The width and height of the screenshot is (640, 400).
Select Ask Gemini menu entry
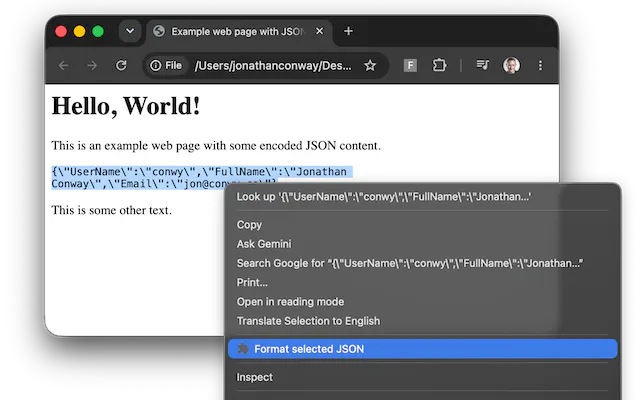(x=423, y=244)
